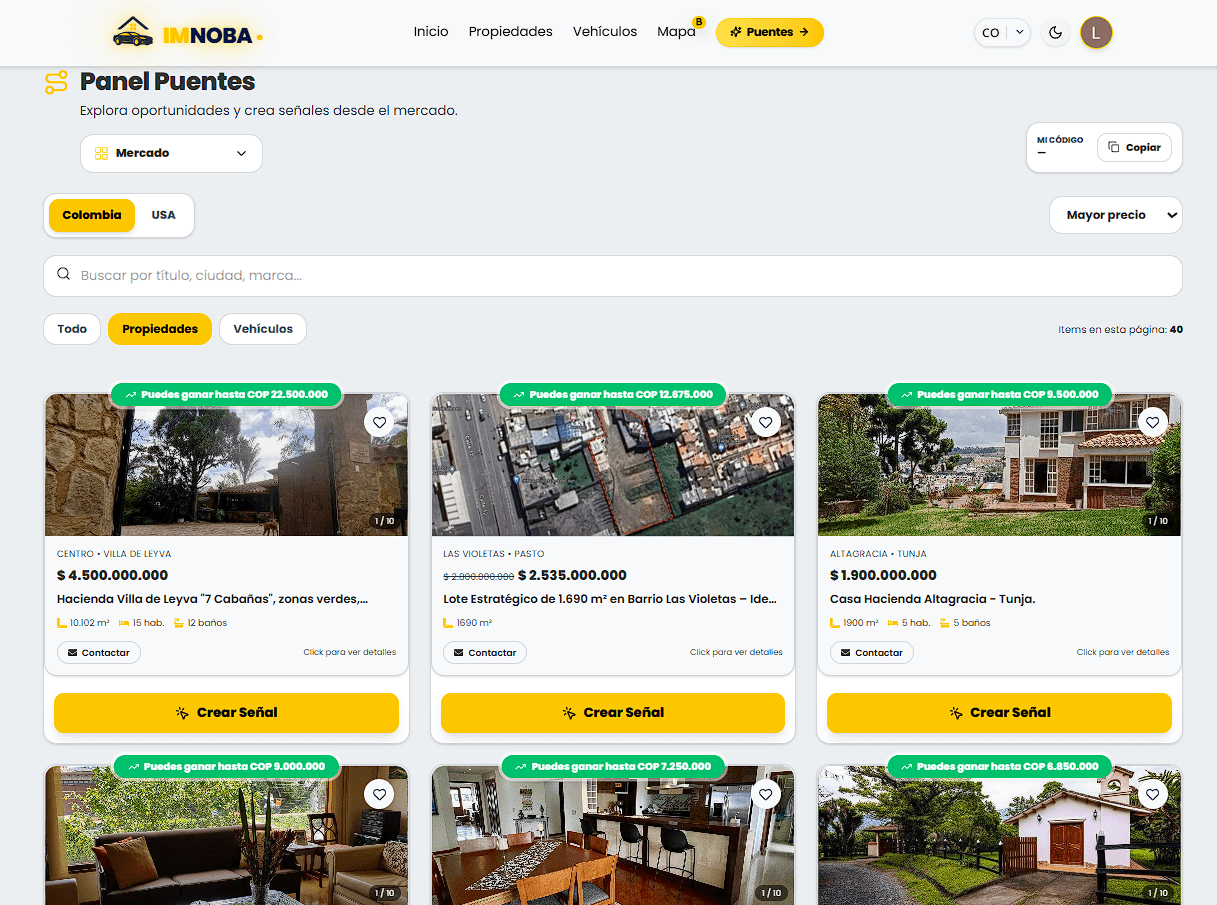Switch market to USA
This screenshot has height=905, width=1217.
click(163, 215)
